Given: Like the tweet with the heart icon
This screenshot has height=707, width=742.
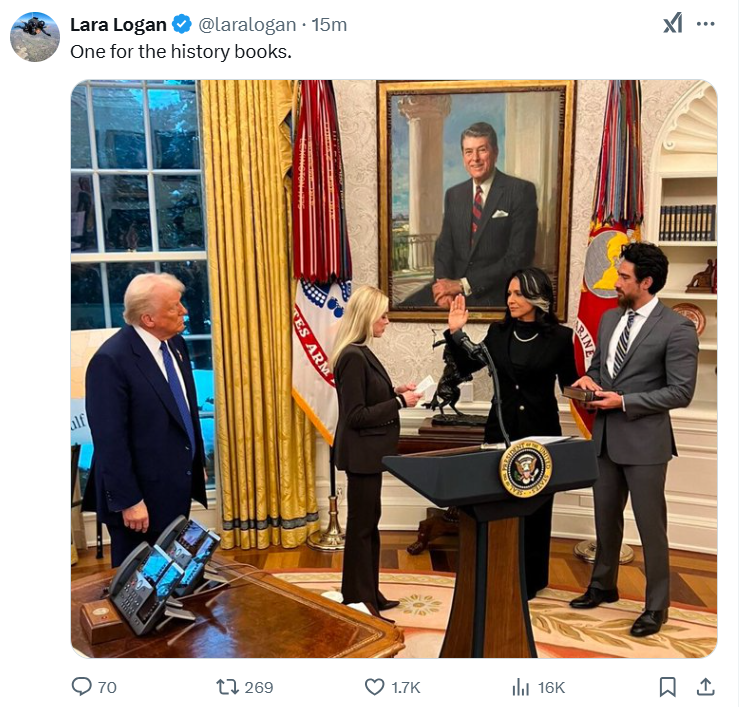Looking at the screenshot, I should pyautogui.click(x=375, y=687).
